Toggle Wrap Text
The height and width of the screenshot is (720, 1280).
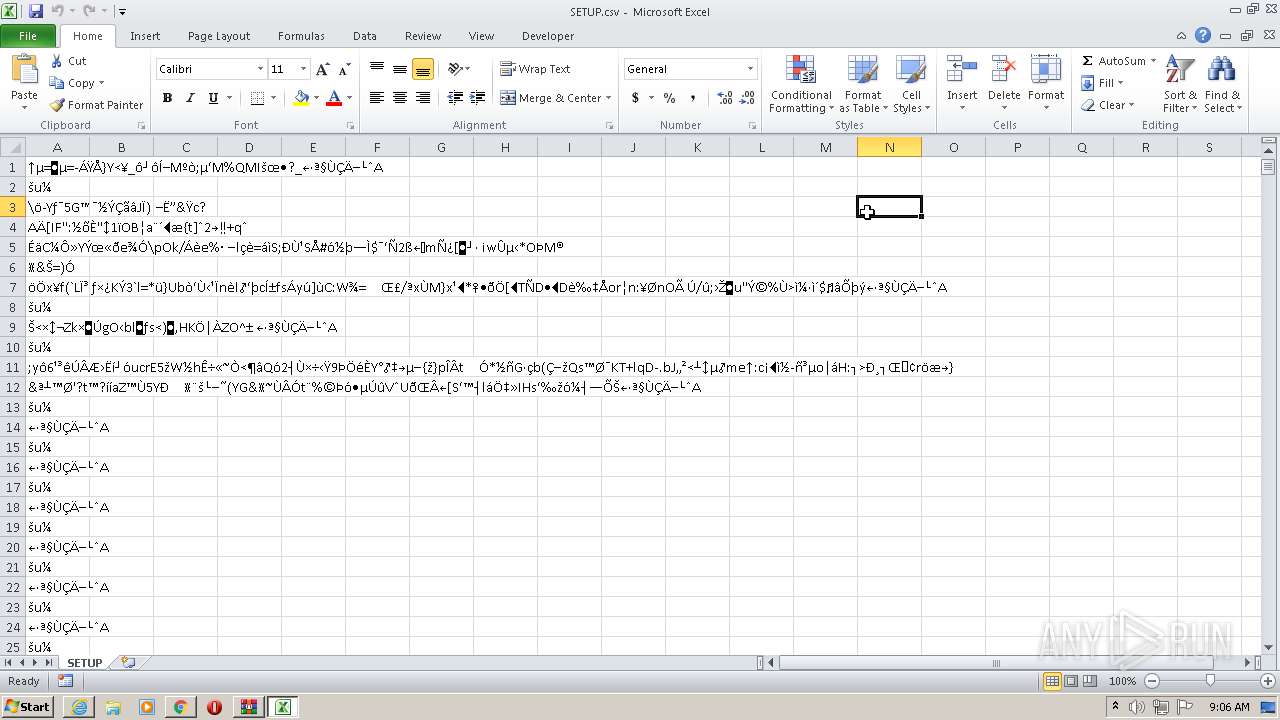535,69
